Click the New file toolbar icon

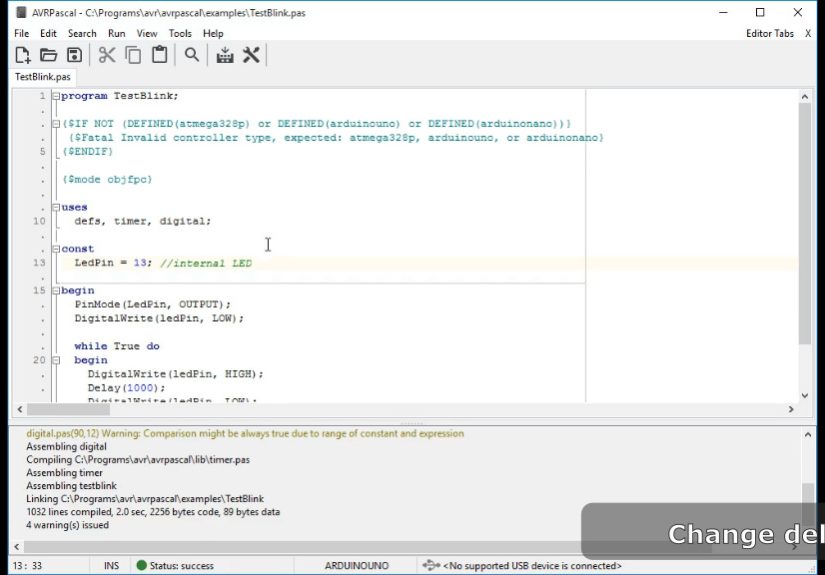click(22, 55)
